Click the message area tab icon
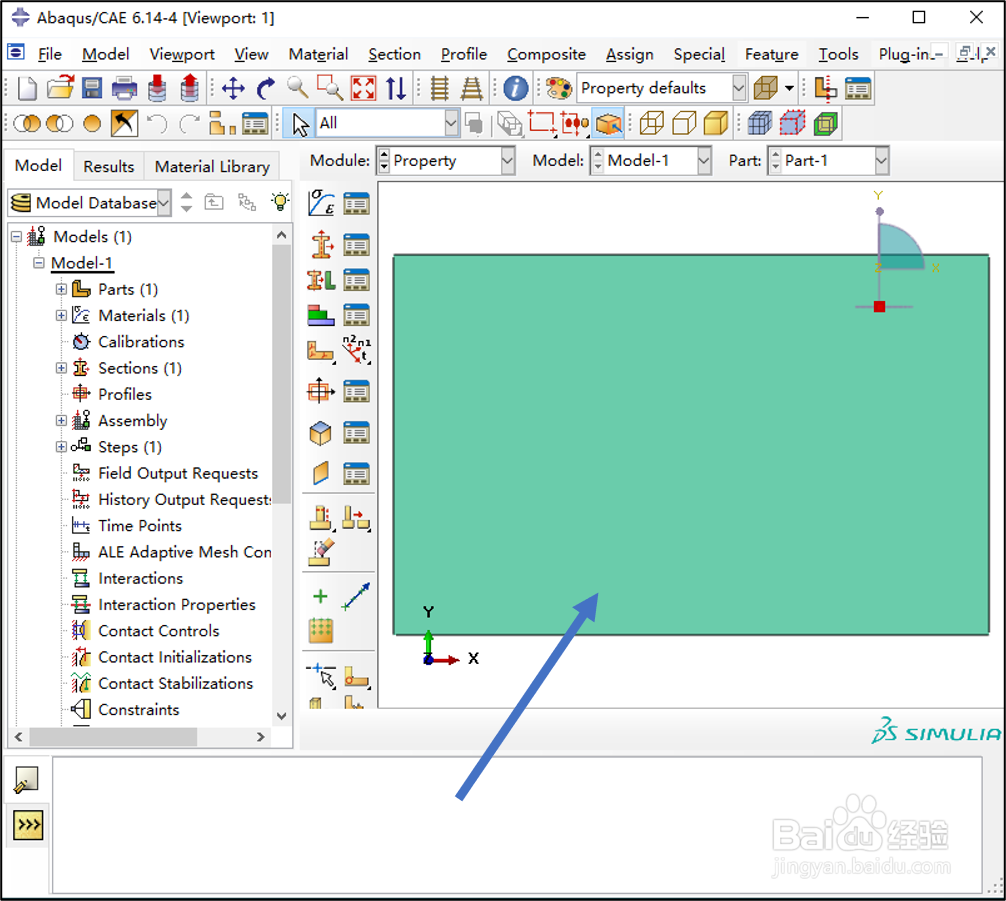The image size is (1006, 901). pyautogui.click(x=28, y=780)
